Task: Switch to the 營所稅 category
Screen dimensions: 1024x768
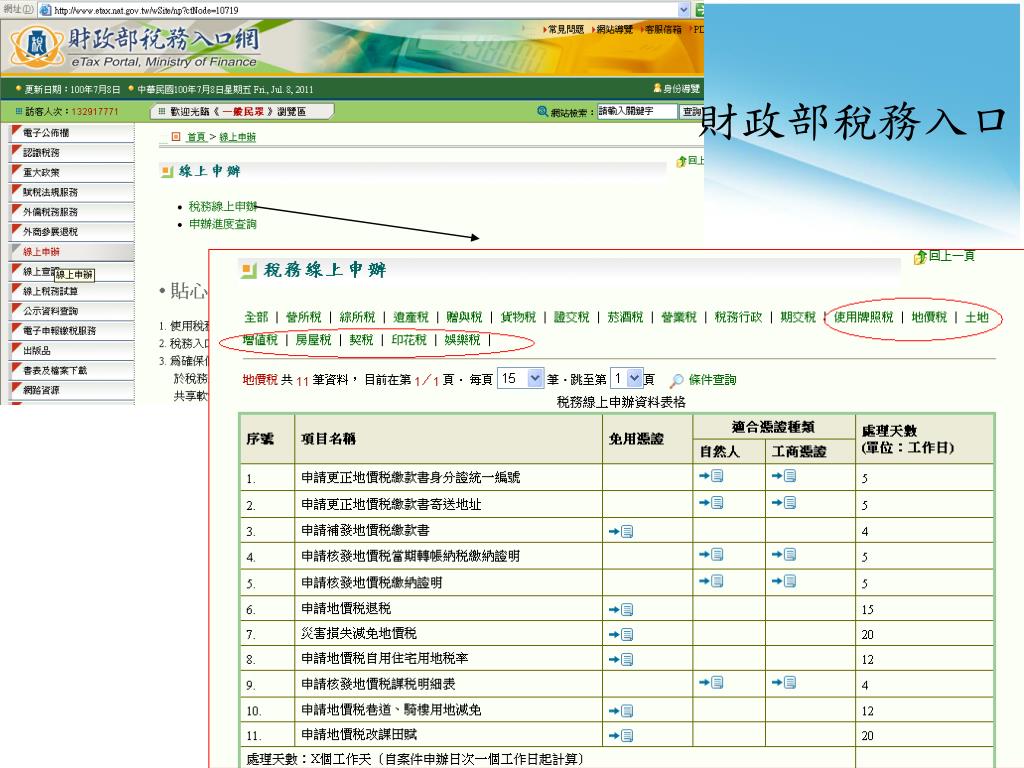Action: click(x=304, y=317)
